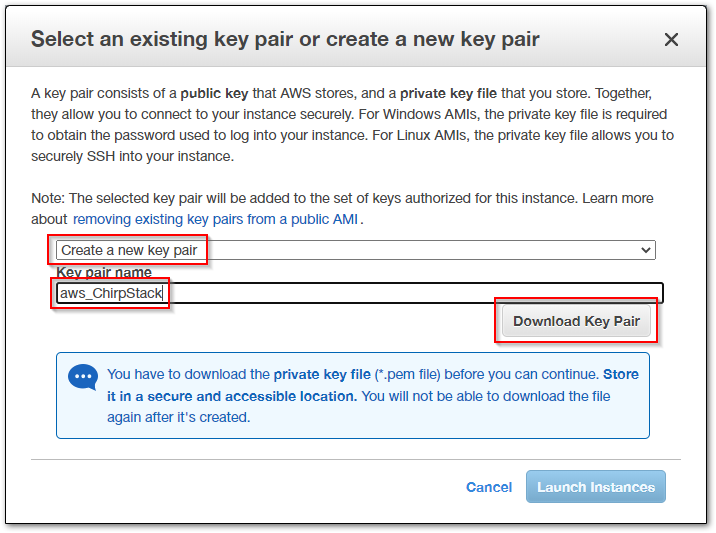716x533 pixels.
Task: Click 'again after it's created' notice text
Action: click(179, 417)
